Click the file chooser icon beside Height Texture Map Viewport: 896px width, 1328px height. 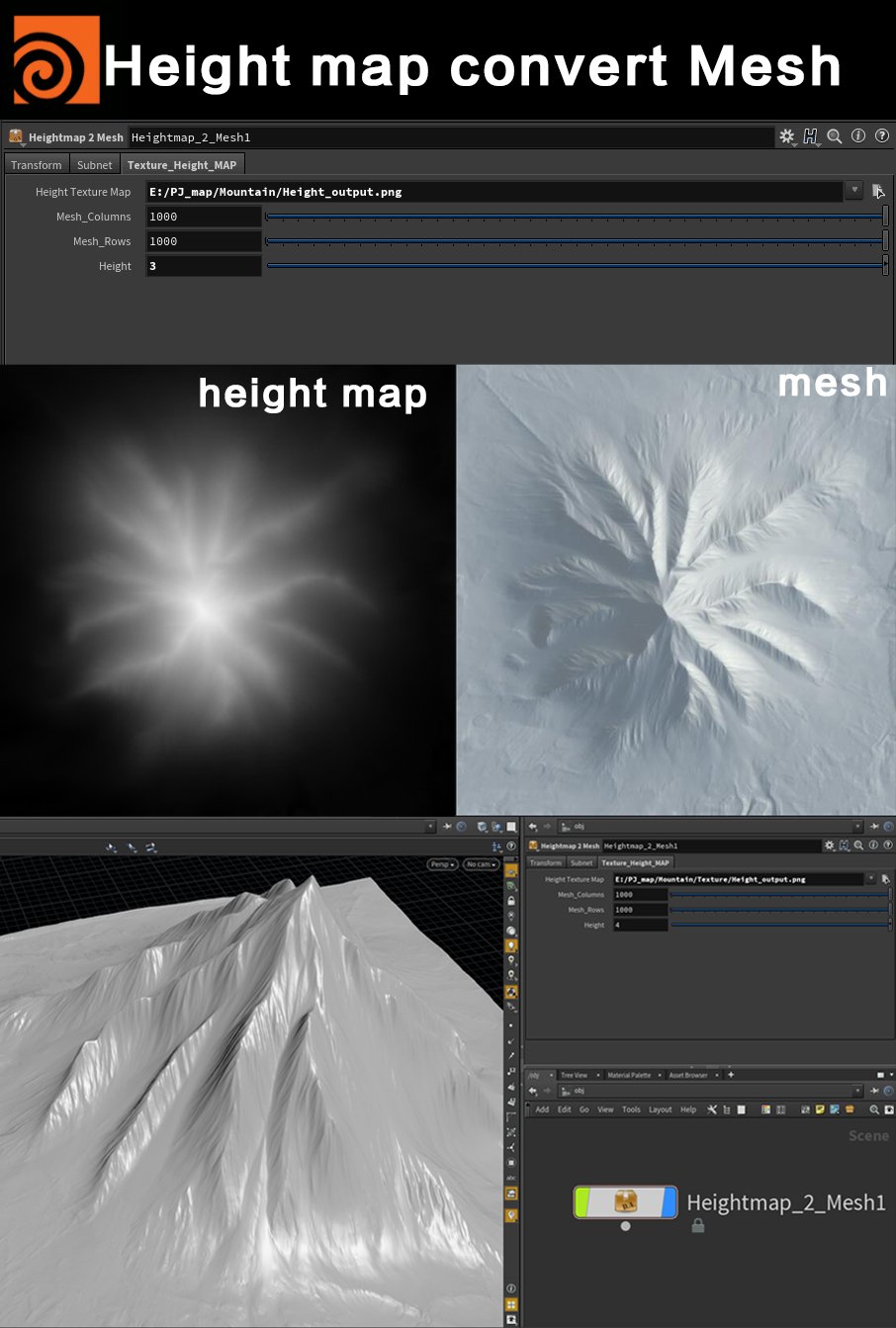[x=878, y=192]
